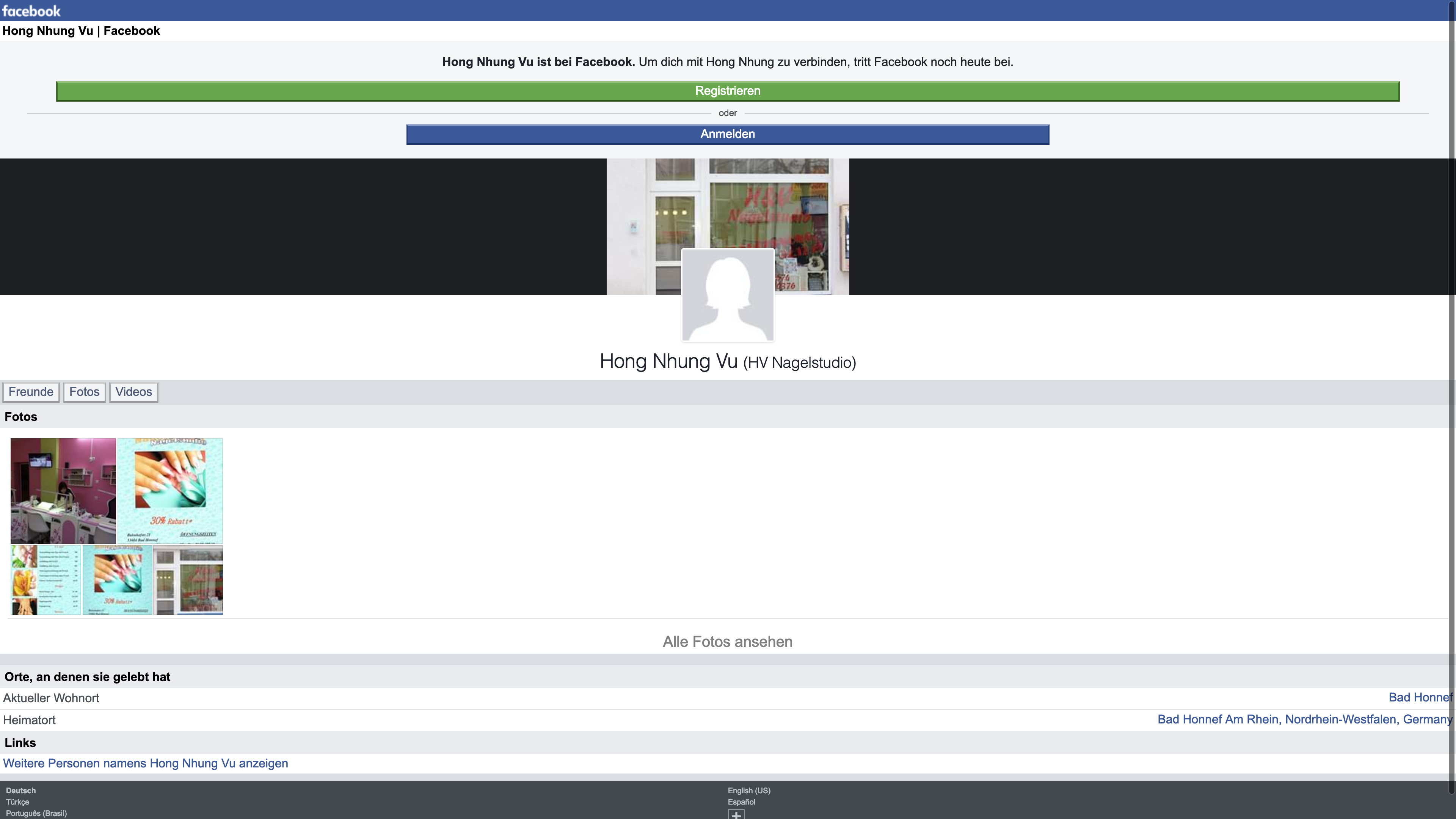
Task: Click 'Hong Nhung Vu ist bei Facebook.' text
Action: click(538, 62)
